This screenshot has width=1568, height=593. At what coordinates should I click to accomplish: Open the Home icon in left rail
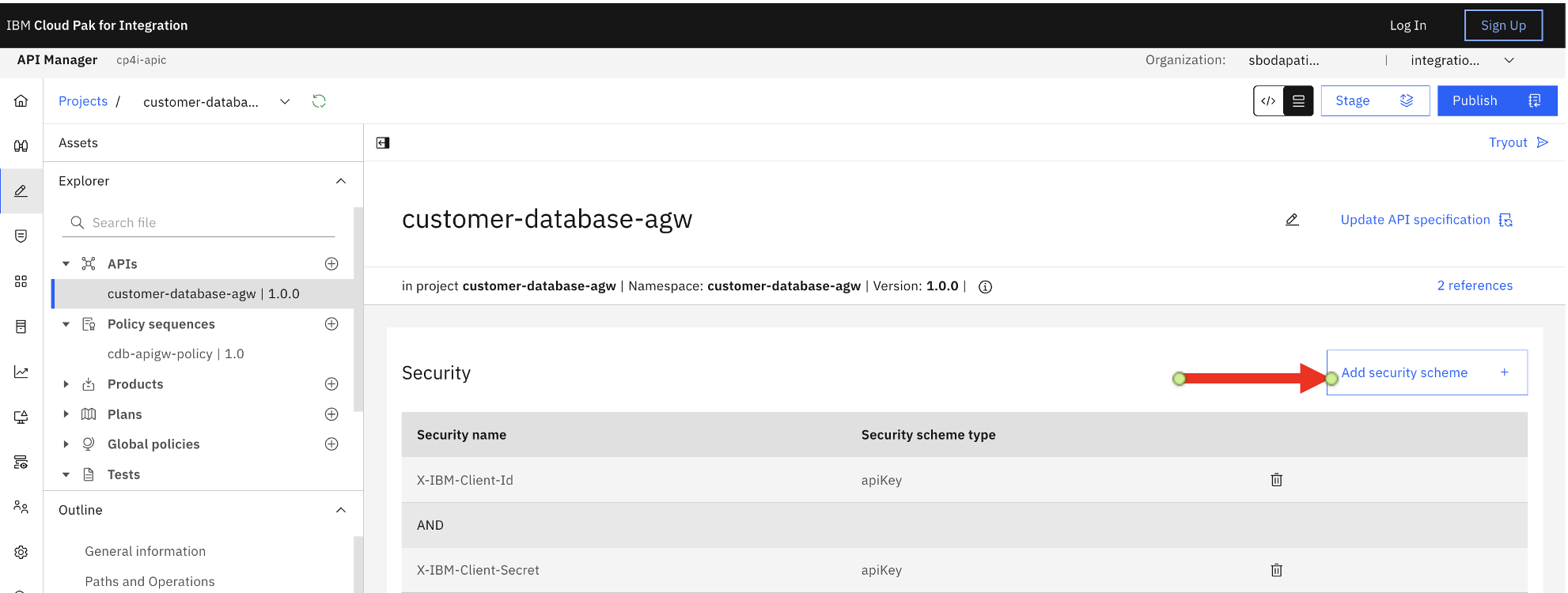(x=21, y=100)
